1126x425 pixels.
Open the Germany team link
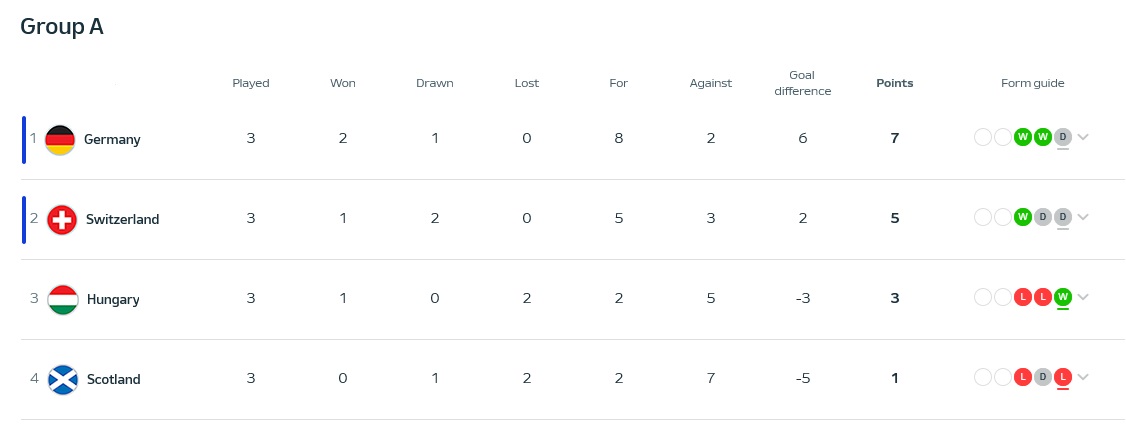click(112, 139)
